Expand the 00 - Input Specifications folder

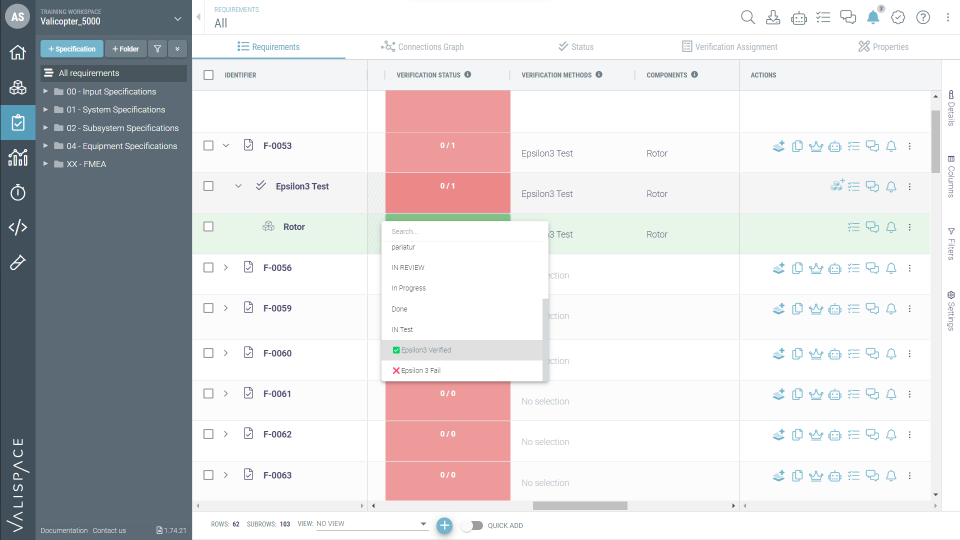45,91
